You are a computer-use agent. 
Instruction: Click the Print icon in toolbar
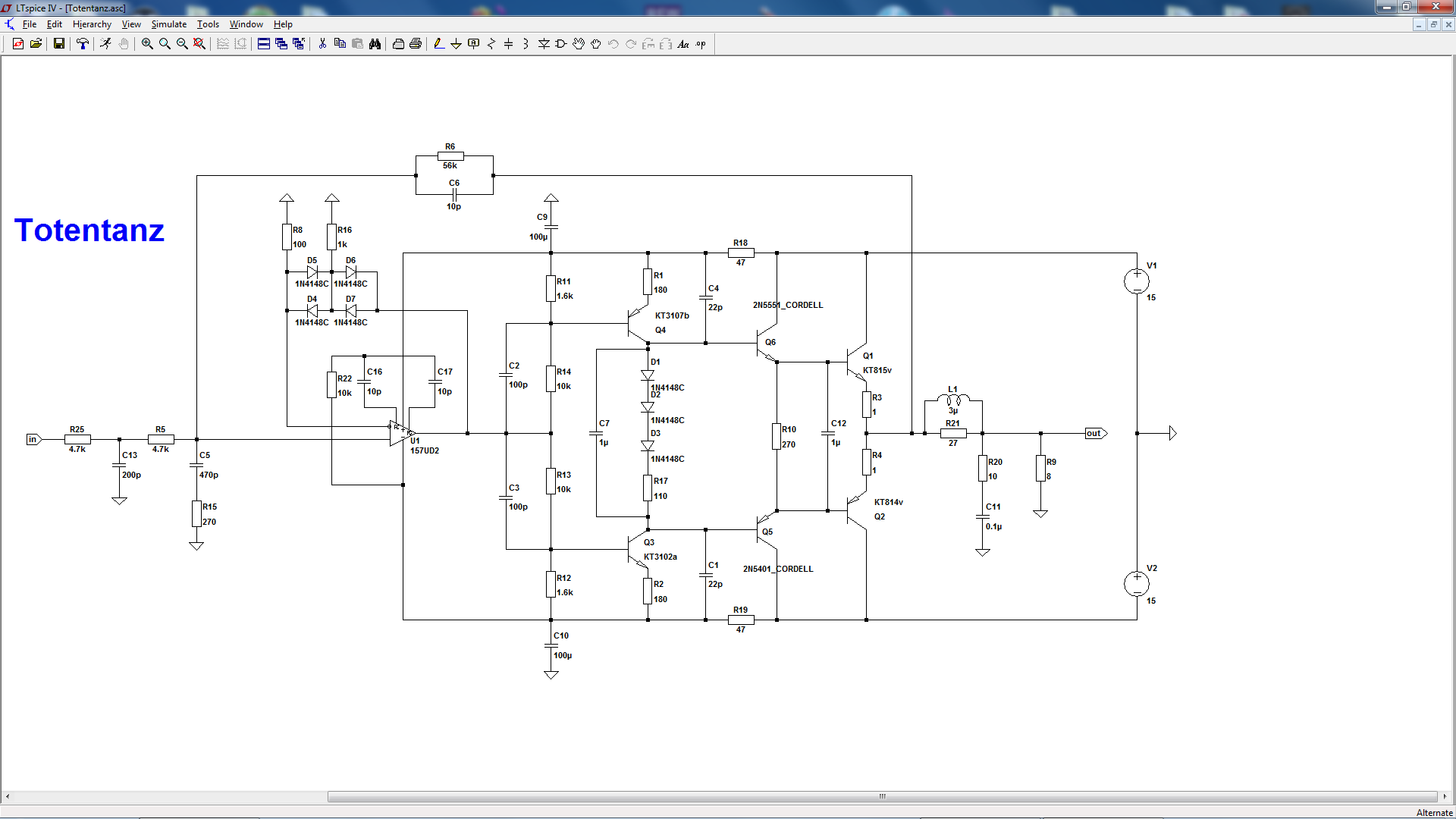click(416, 44)
